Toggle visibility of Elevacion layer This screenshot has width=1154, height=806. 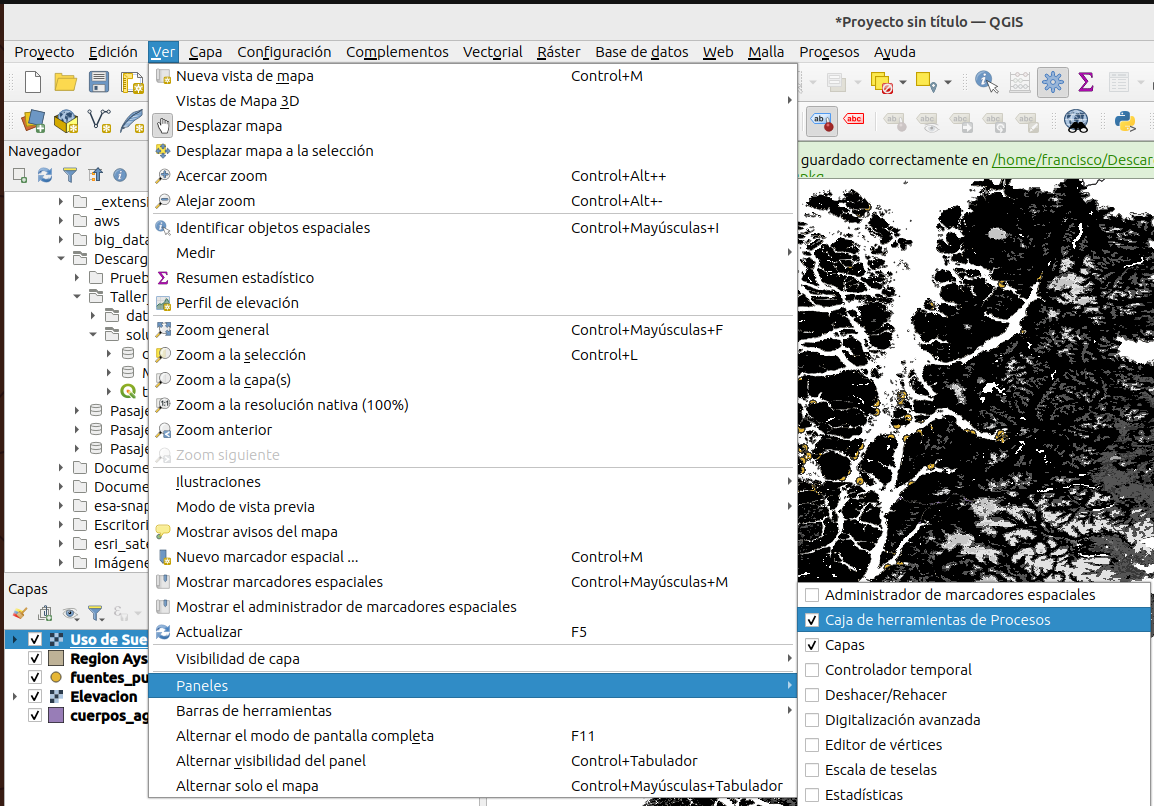(x=35, y=696)
